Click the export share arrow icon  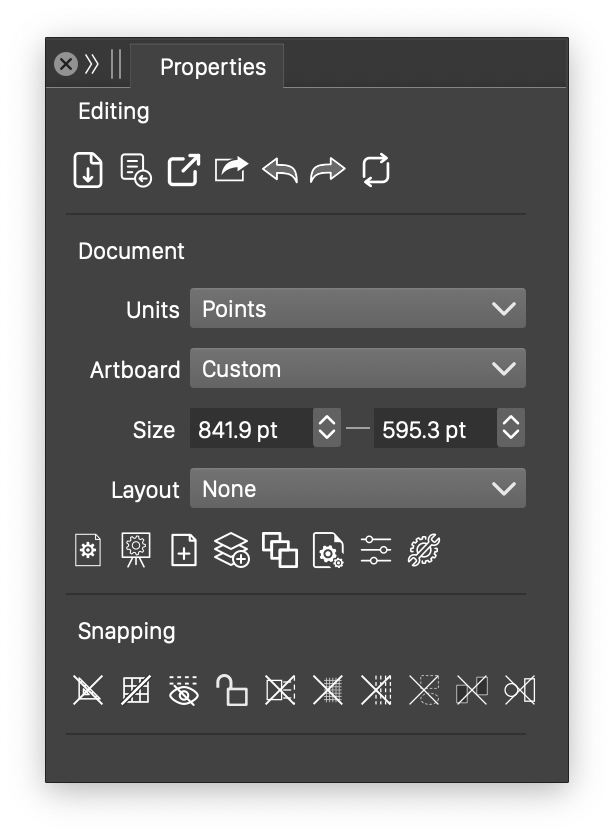[x=231, y=170]
